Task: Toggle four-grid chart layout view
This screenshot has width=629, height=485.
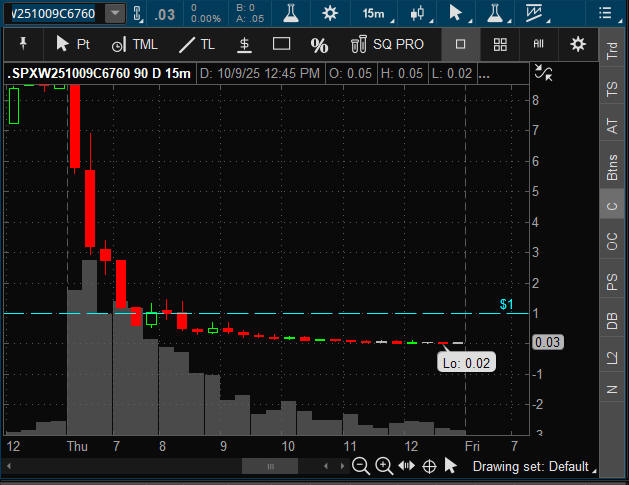Action: click(x=500, y=44)
